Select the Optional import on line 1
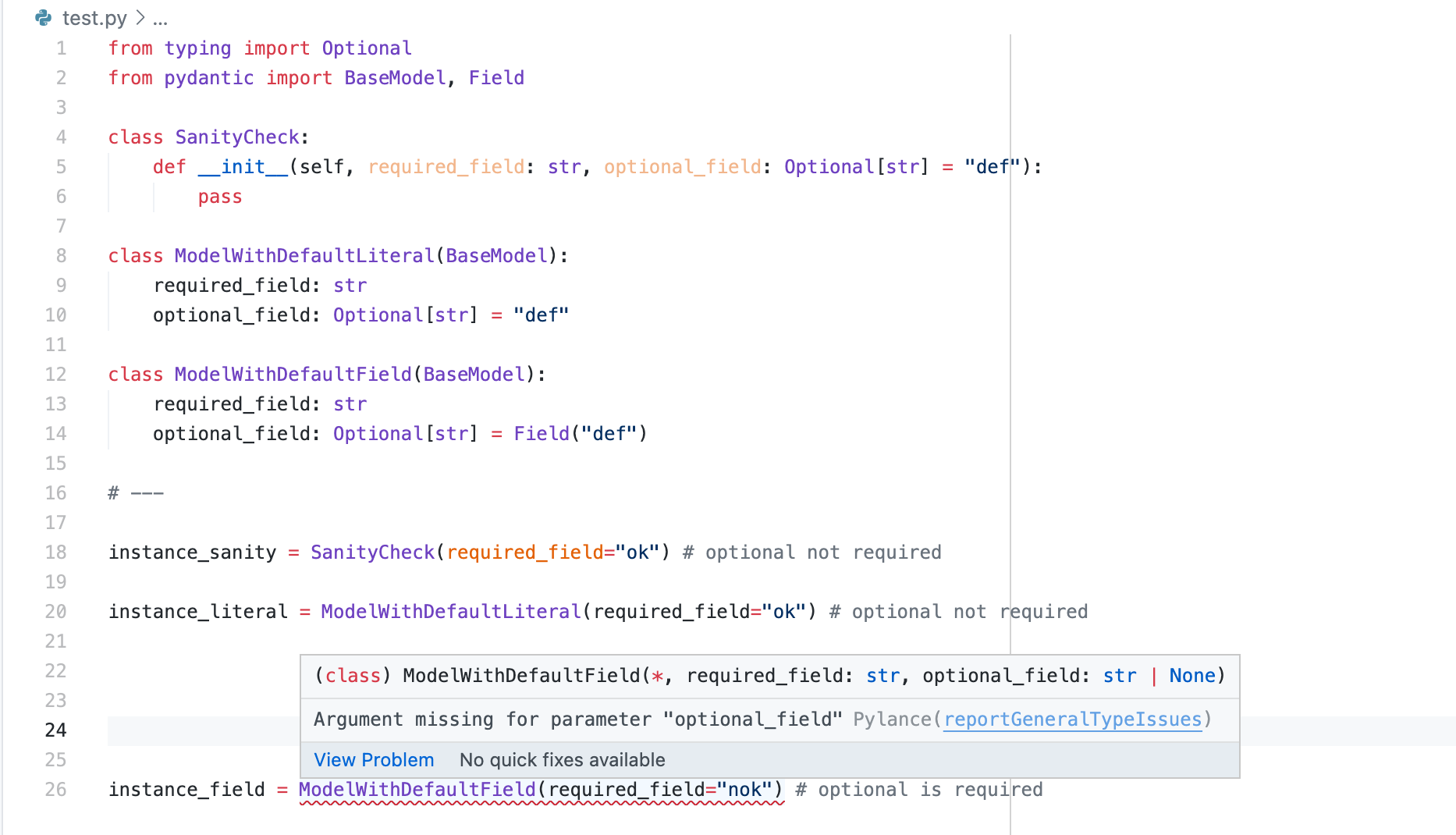The height and width of the screenshot is (835, 1456). point(366,48)
